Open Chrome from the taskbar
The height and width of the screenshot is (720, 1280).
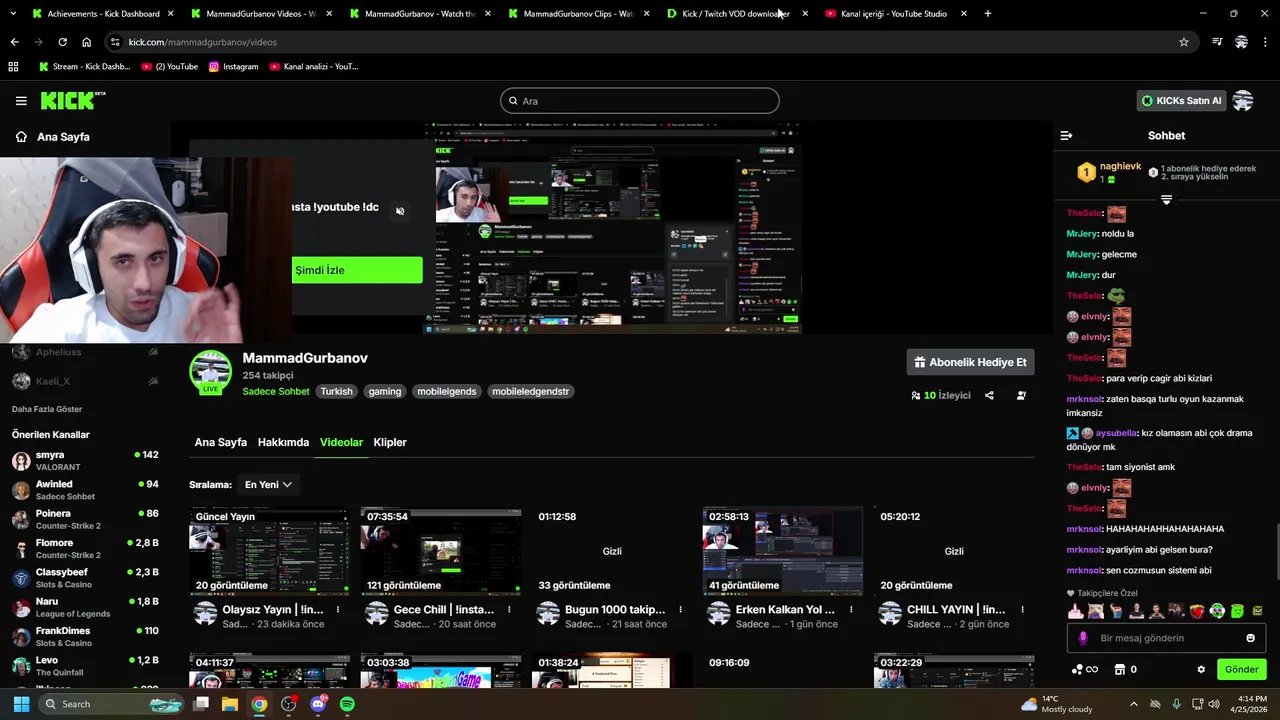point(259,704)
